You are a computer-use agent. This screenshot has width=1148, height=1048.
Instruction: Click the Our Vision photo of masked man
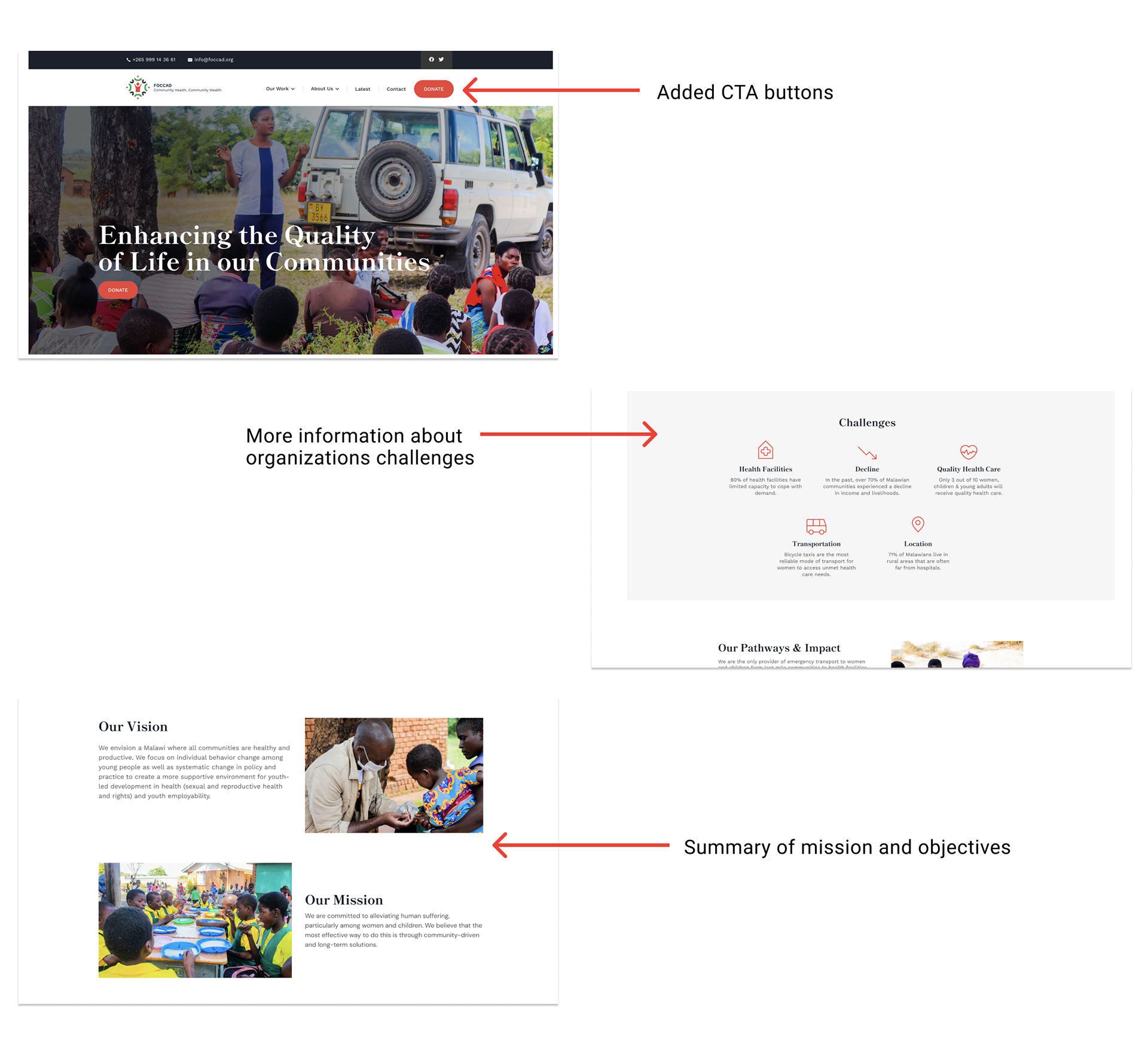394,775
